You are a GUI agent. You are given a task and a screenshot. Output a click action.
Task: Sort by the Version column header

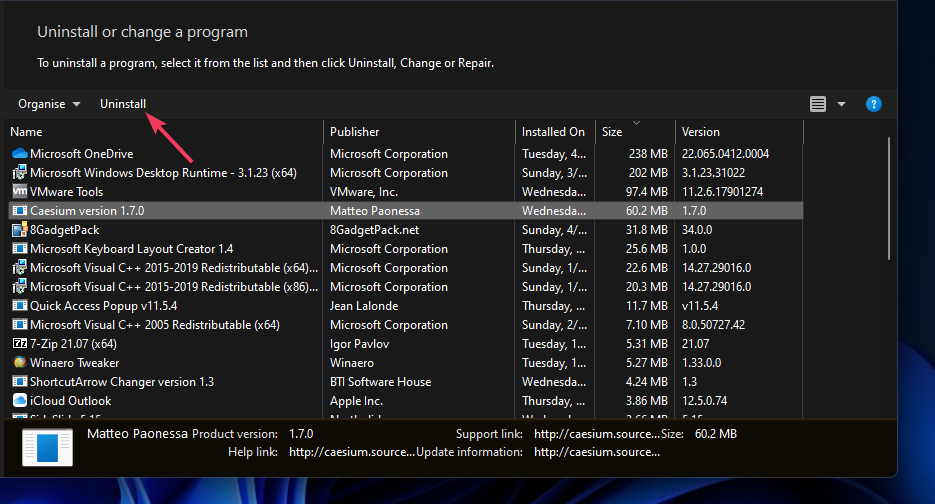(x=738, y=132)
